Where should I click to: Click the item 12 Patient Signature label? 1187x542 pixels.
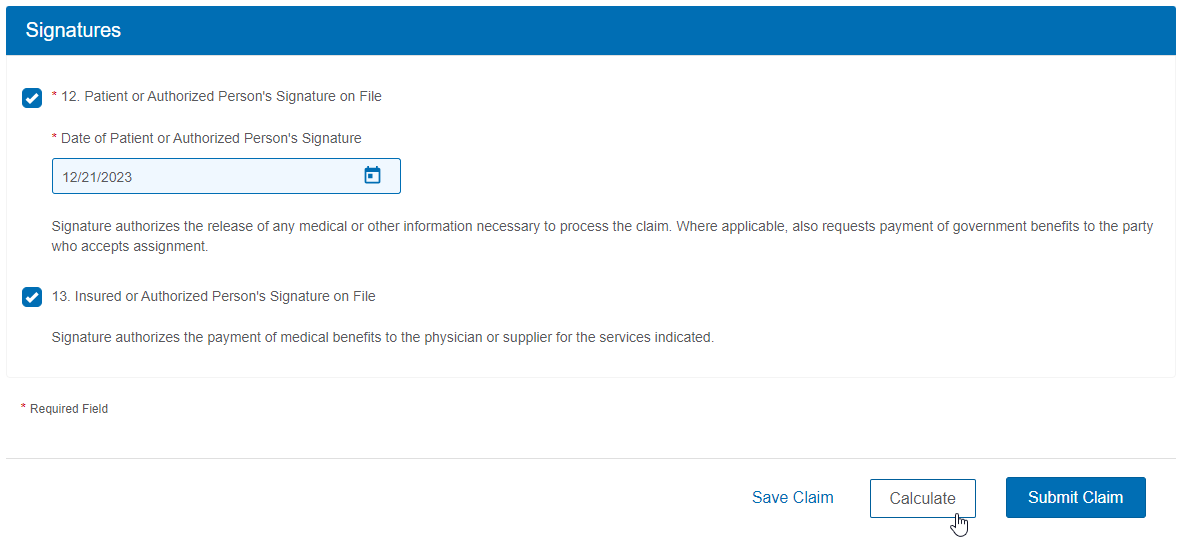pos(222,97)
